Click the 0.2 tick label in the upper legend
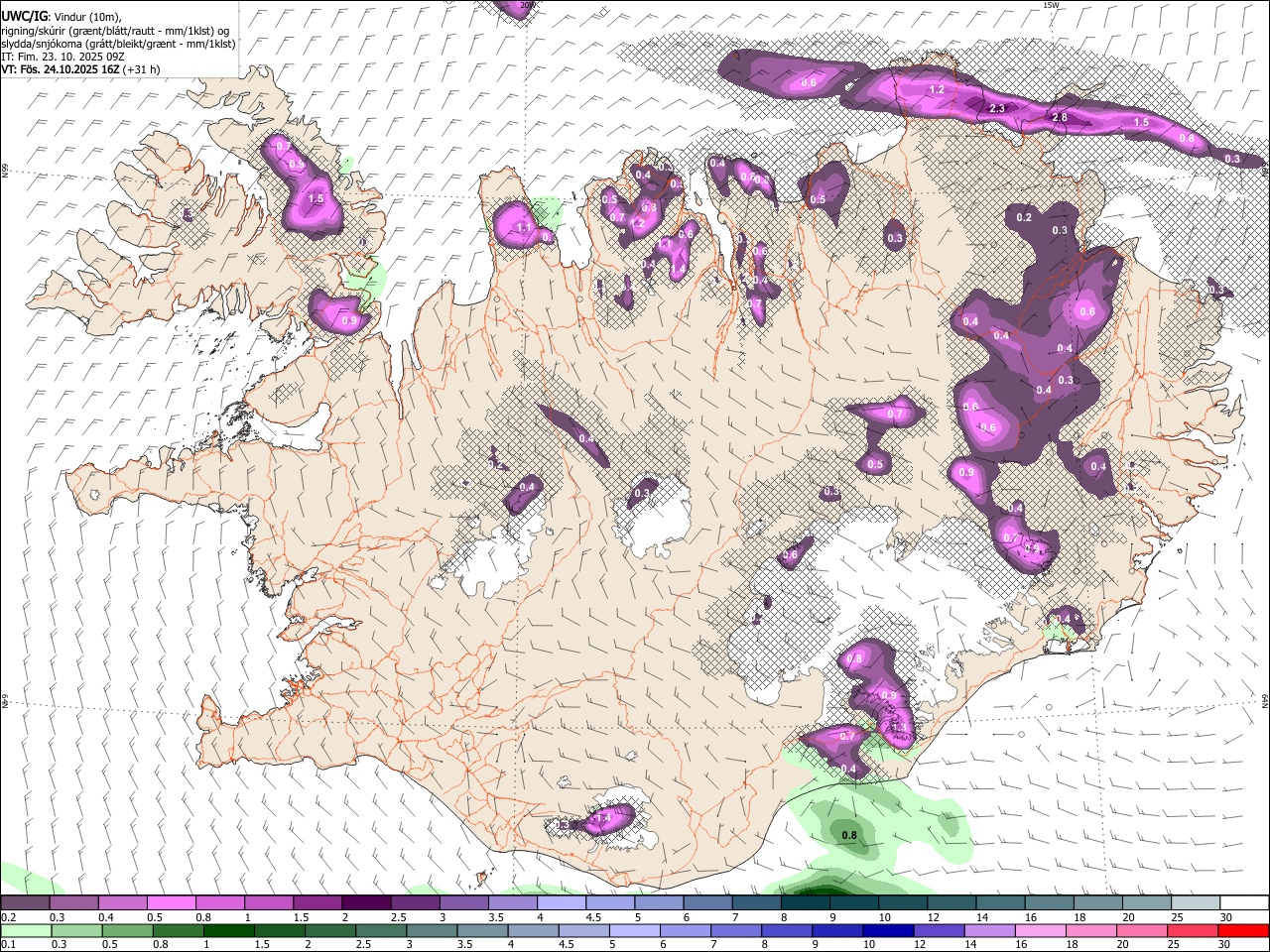1270x952 pixels. click(8, 917)
